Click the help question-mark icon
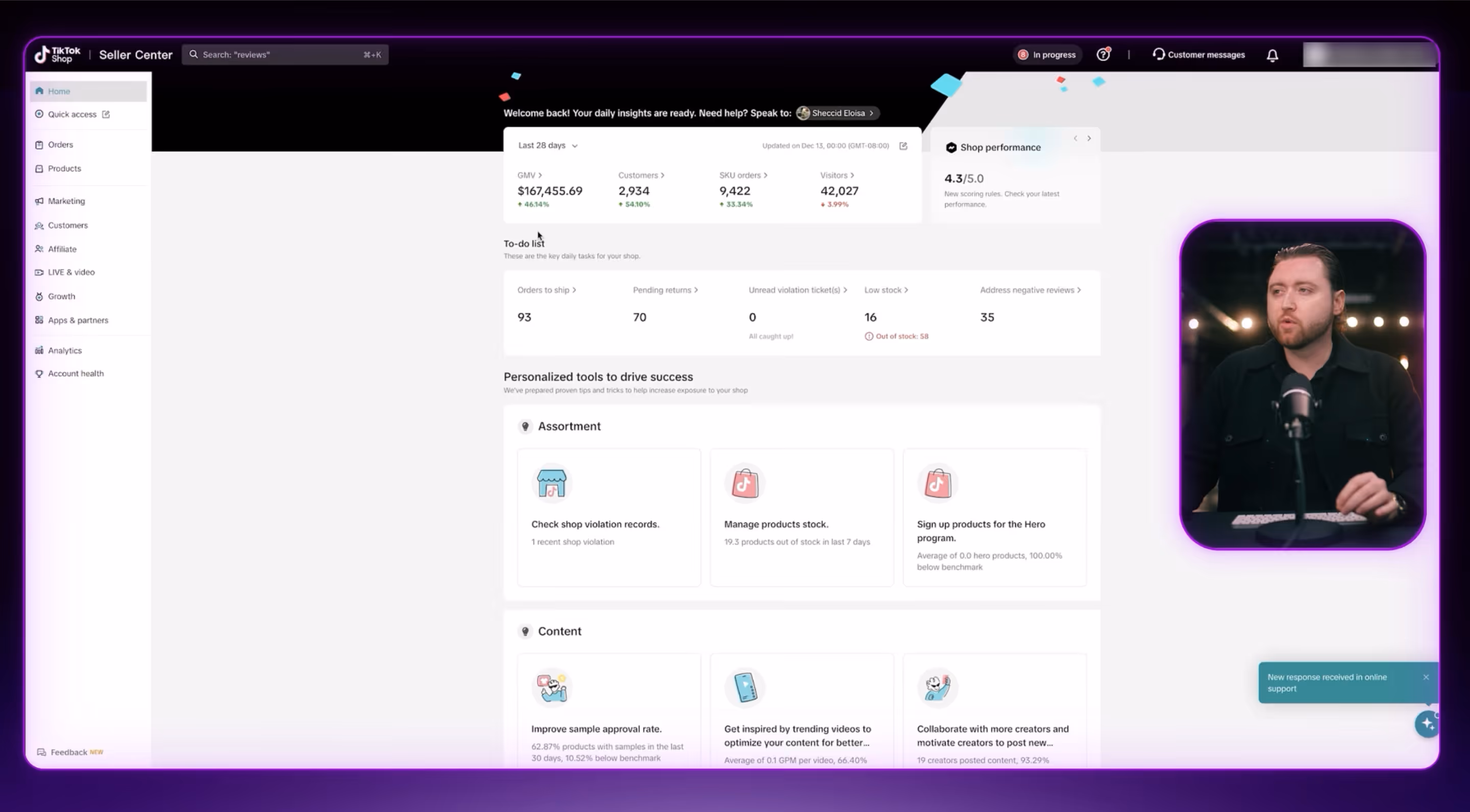1470x812 pixels. click(1104, 54)
